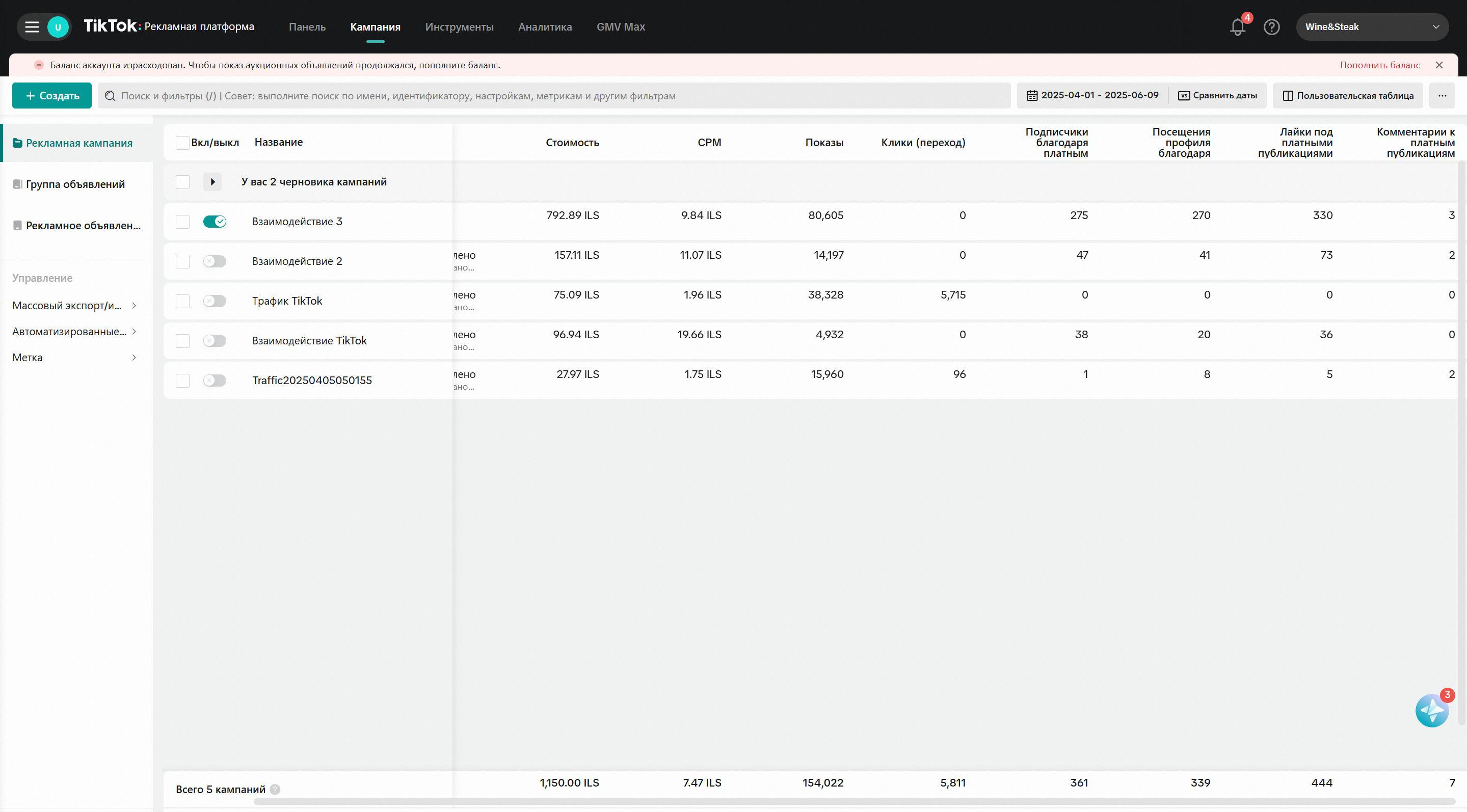Open the Wine&Steak account dropdown
Viewport: 1467px width, 812px height.
[1371, 27]
